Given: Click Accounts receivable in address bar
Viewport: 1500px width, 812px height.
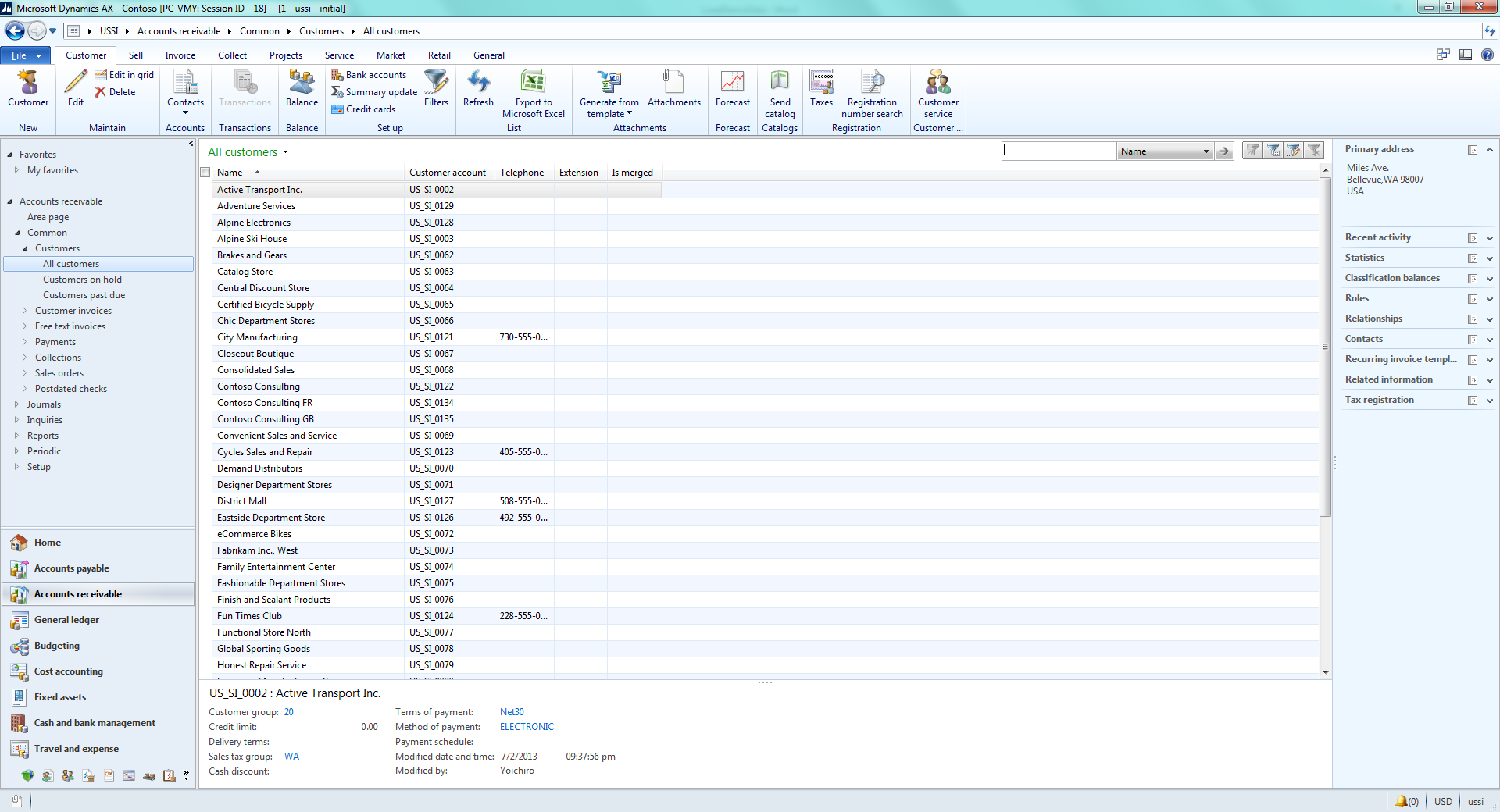Looking at the screenshot, I should 179,31.
